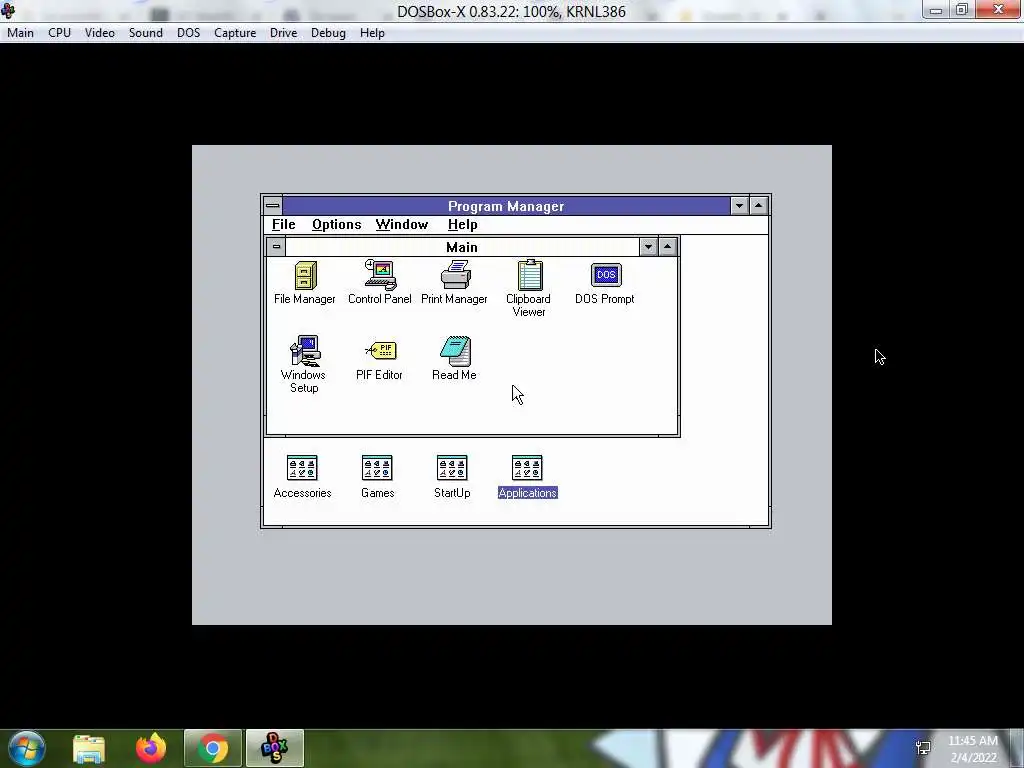Open the Options menu

336,225
